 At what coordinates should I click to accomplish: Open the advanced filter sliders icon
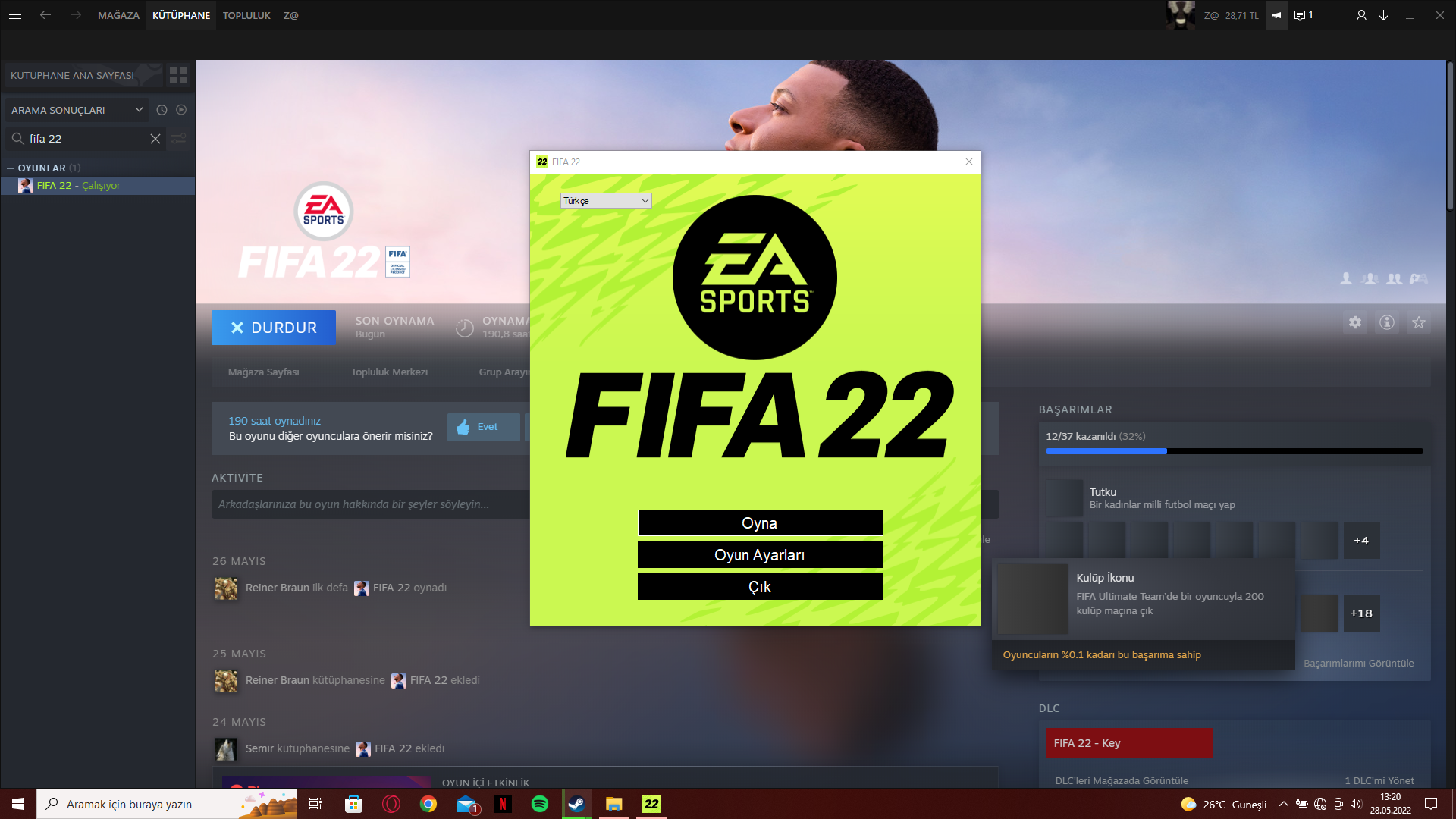click(x=179, y=139)
